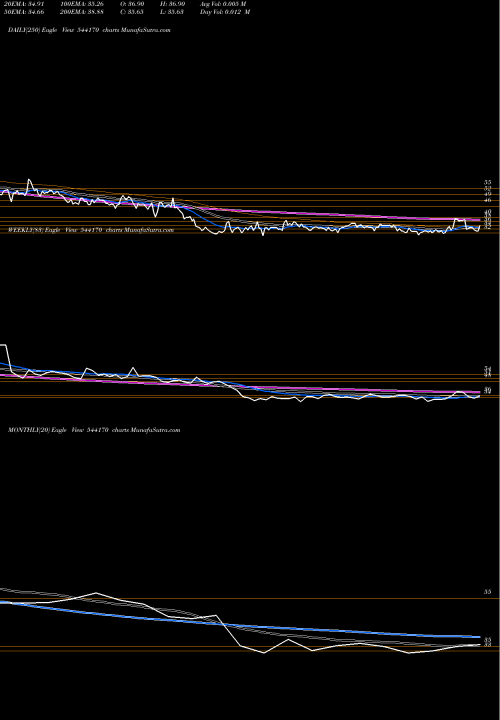Image resolution: width=500 pixels, height=720 pixels.
Task: Click the 20EMA value in the header
Action: [22, 4]
